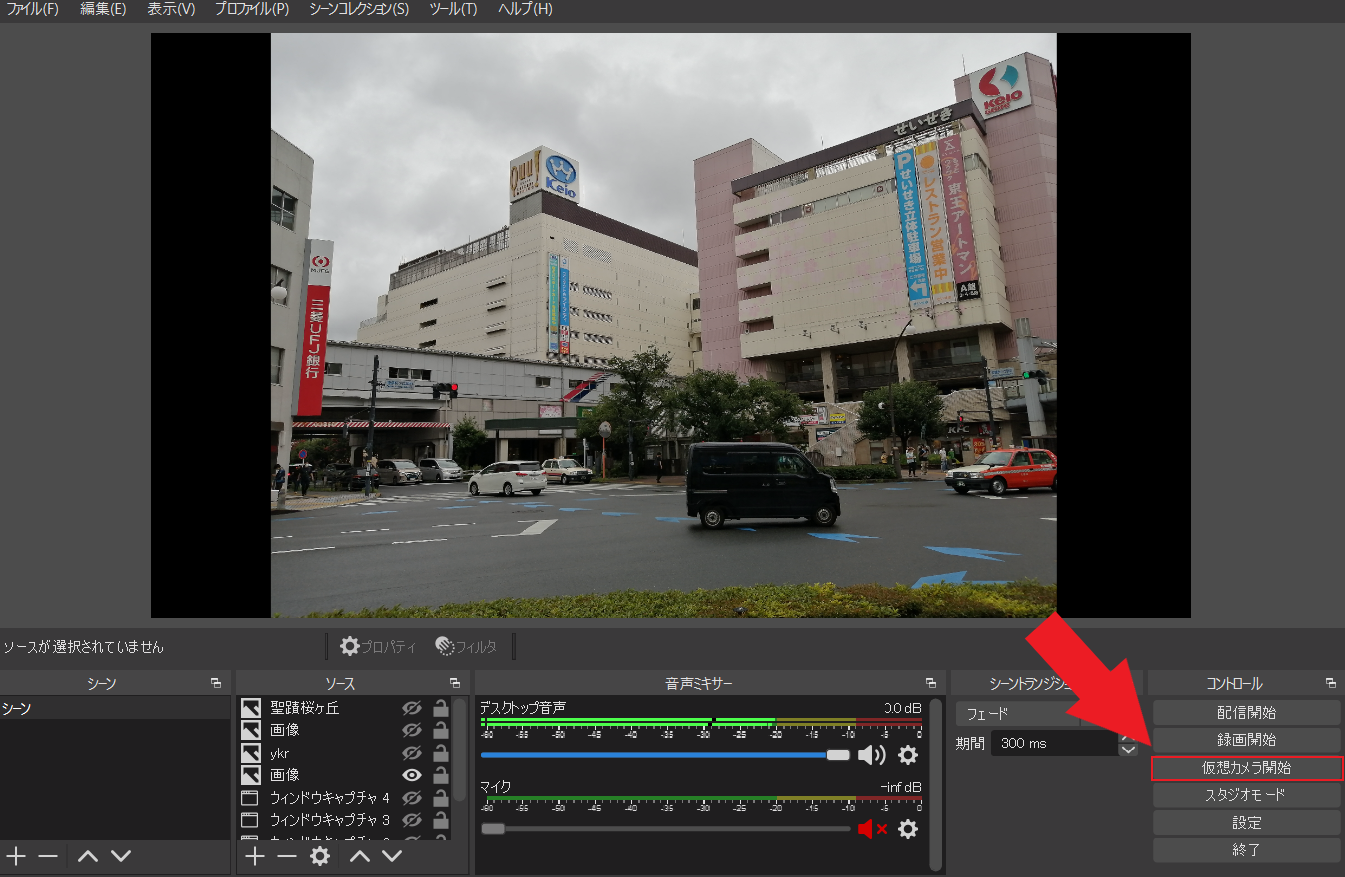This screenshot has width=1345, height=877.
Task: Click the street photo in the preview
Action: [664, 325]
